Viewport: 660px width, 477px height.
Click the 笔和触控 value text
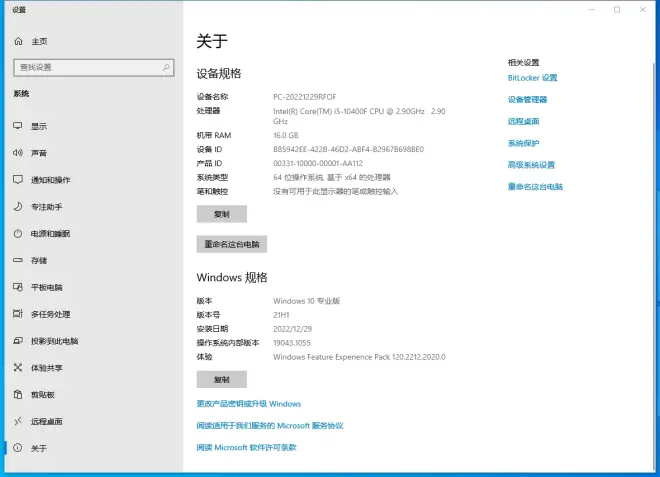click(x=335, y=192)
